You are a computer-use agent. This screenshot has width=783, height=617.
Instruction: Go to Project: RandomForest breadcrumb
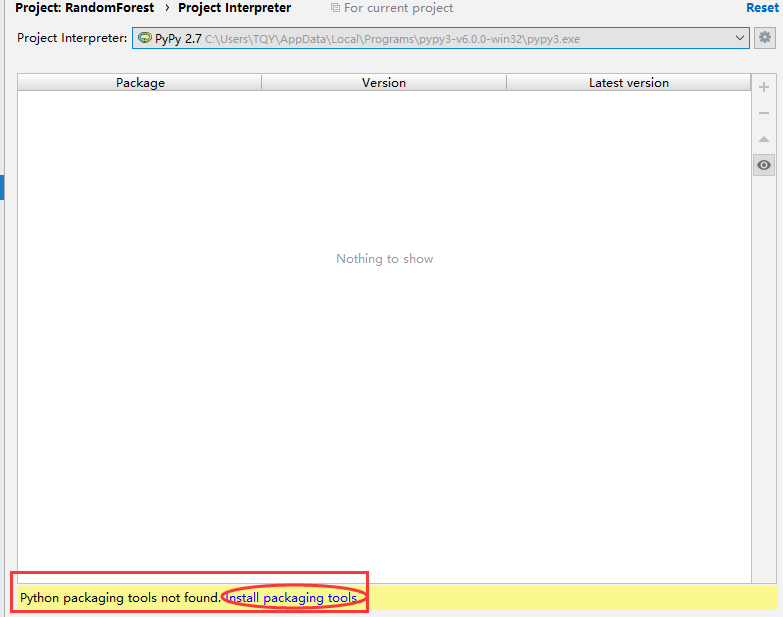point(84,8)
